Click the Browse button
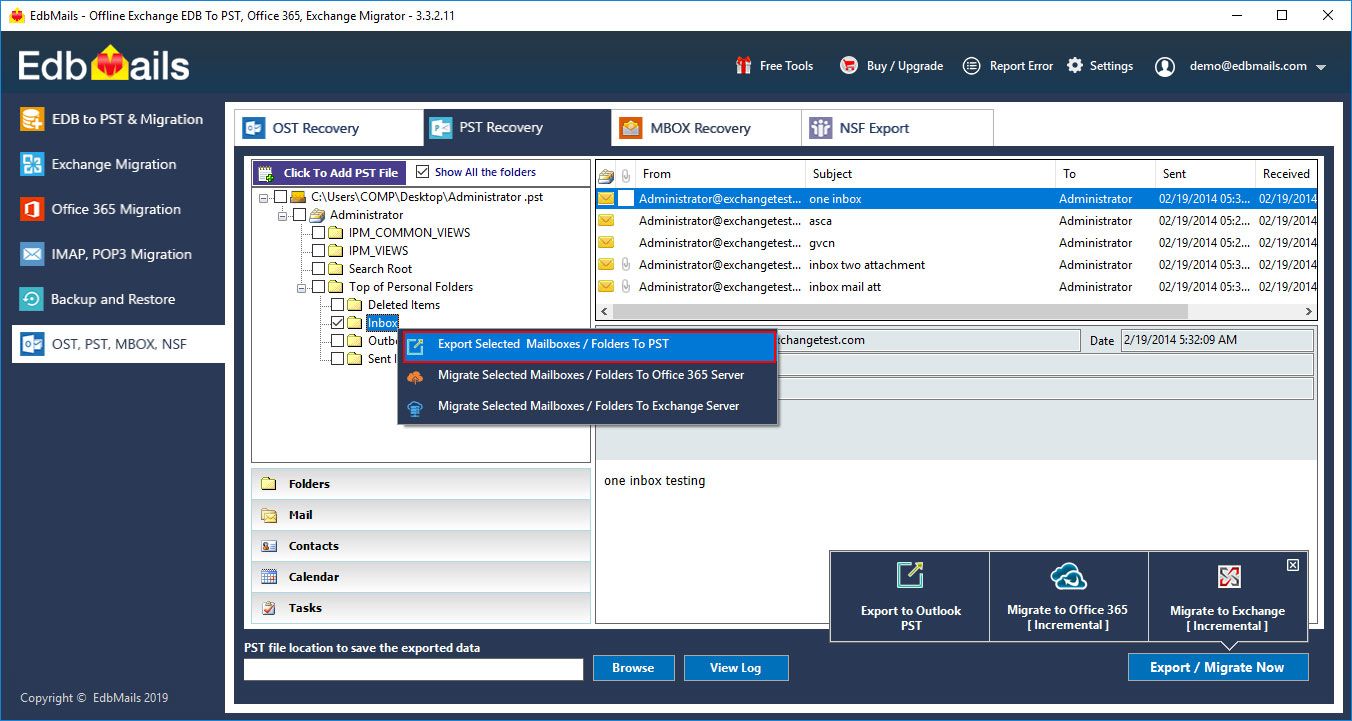Screen dimensions: 1352x721 click(633, 668)
